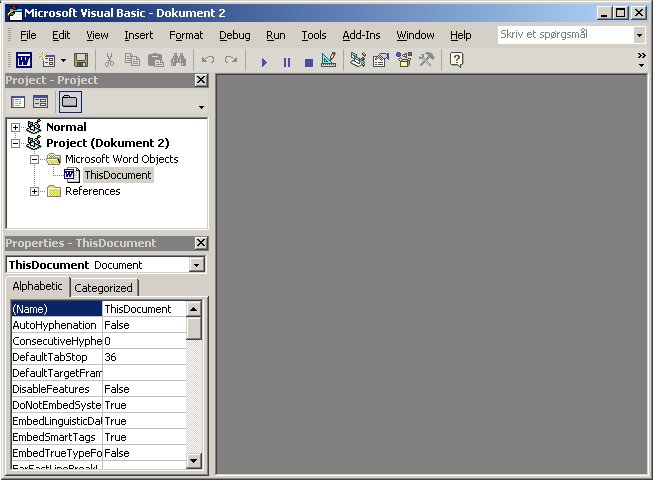Open the Insert UserForm dropdown arrow

coord(63,60)
